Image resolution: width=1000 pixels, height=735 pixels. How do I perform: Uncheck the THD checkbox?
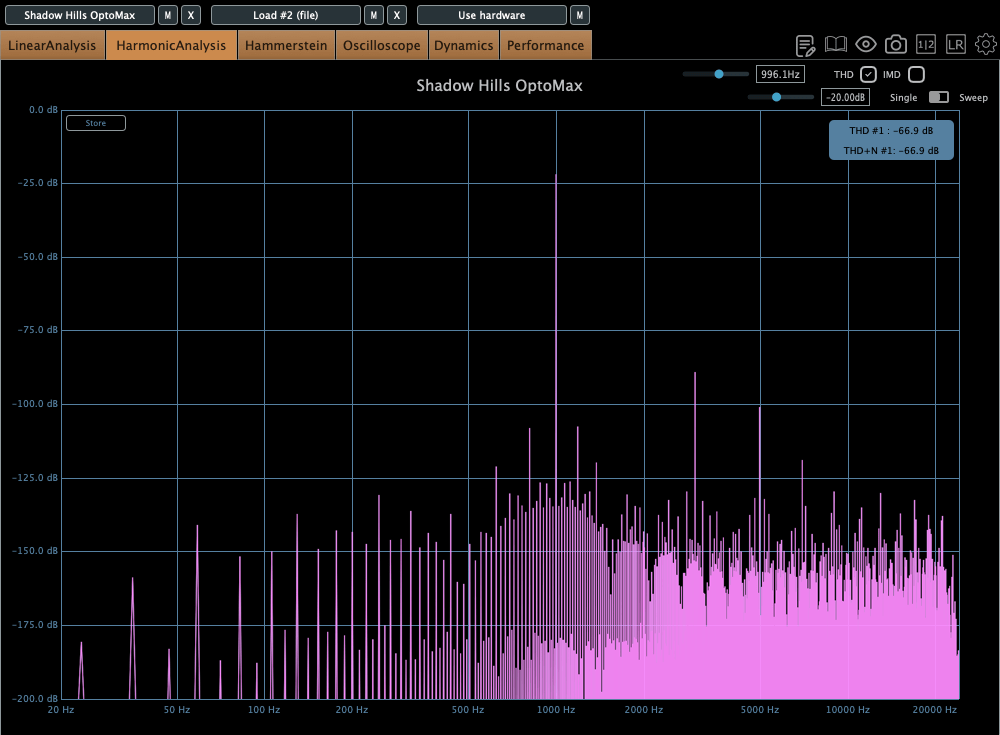click(869, 74)
